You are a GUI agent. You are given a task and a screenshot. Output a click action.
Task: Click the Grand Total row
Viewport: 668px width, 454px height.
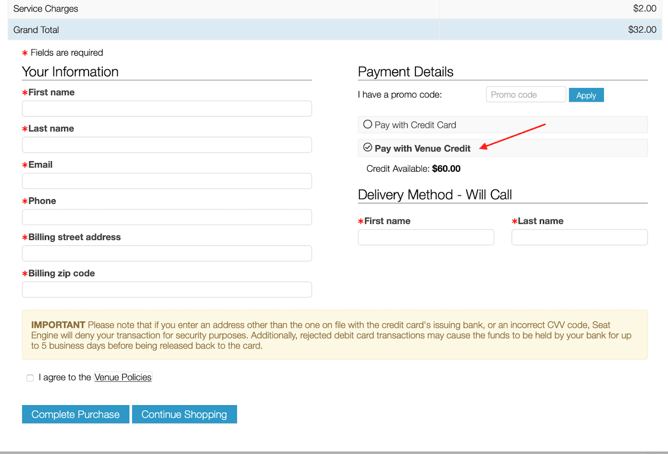click(334, 30)
